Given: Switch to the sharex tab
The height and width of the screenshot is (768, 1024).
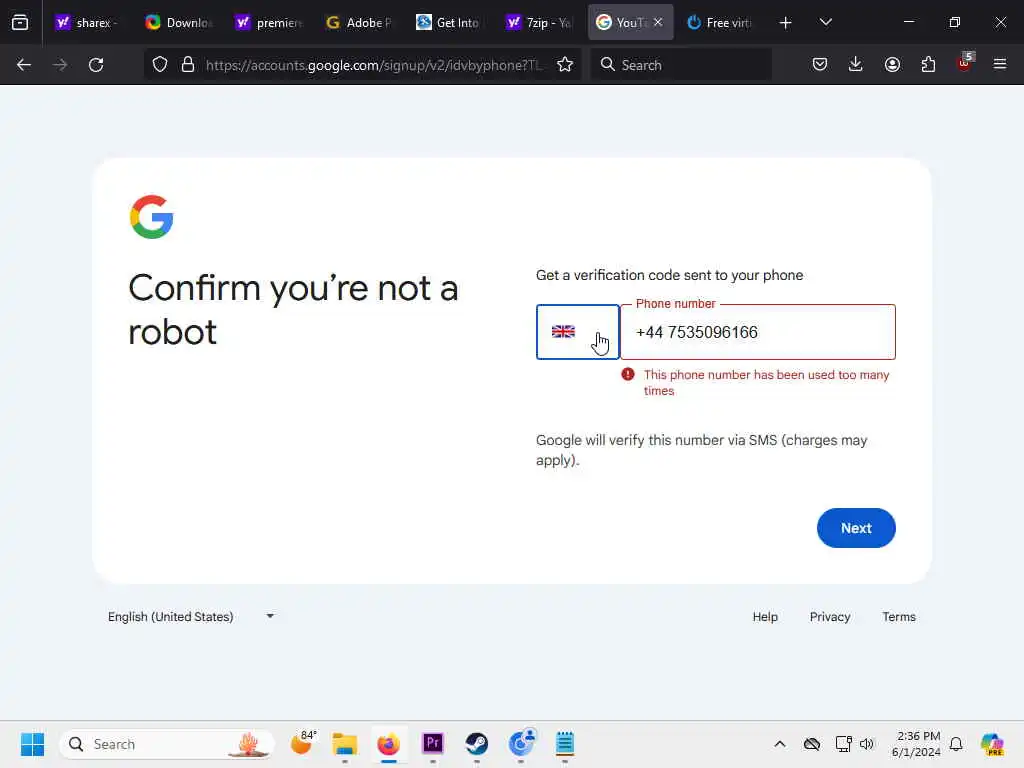Looking at the screenshot, I should pyautogui.click(x=88, y=23).
